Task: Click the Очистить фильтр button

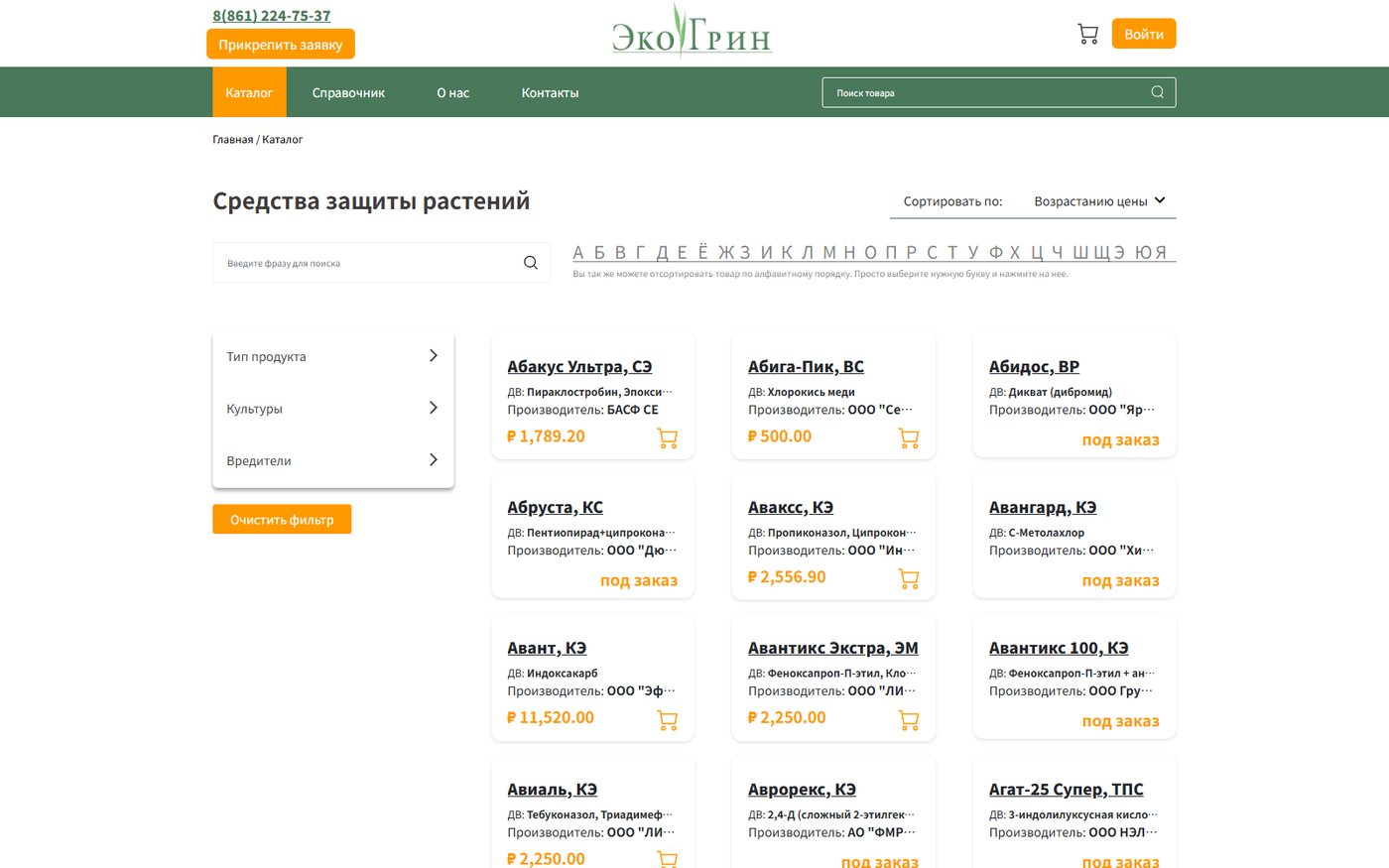Action: click(x=282, y=519)
